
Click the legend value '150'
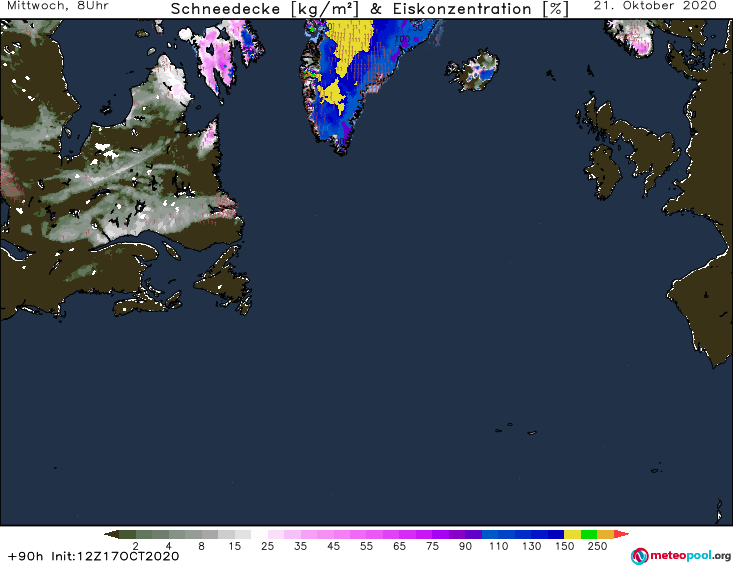point(564,546)
